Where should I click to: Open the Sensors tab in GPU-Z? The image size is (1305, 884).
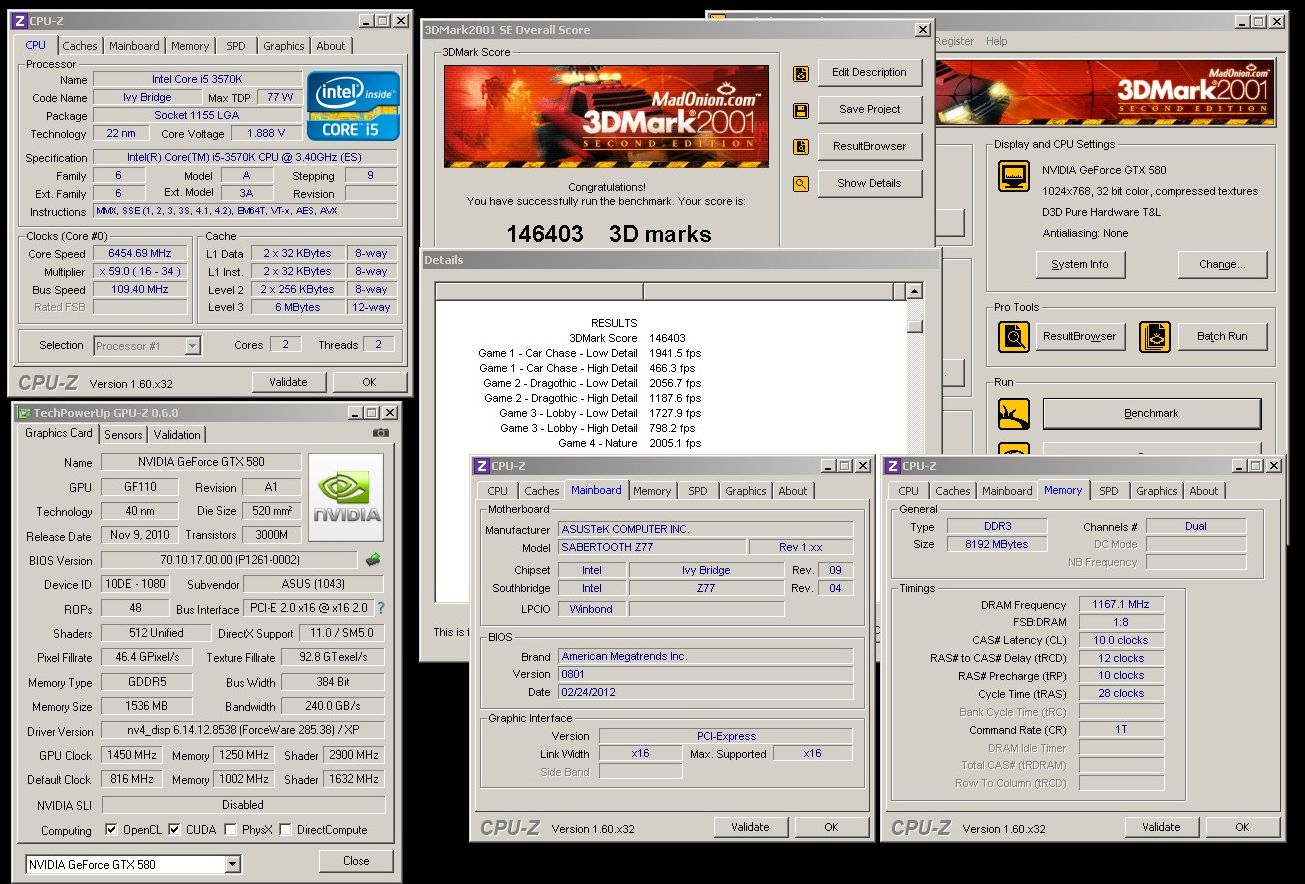[x=123, y=435]
